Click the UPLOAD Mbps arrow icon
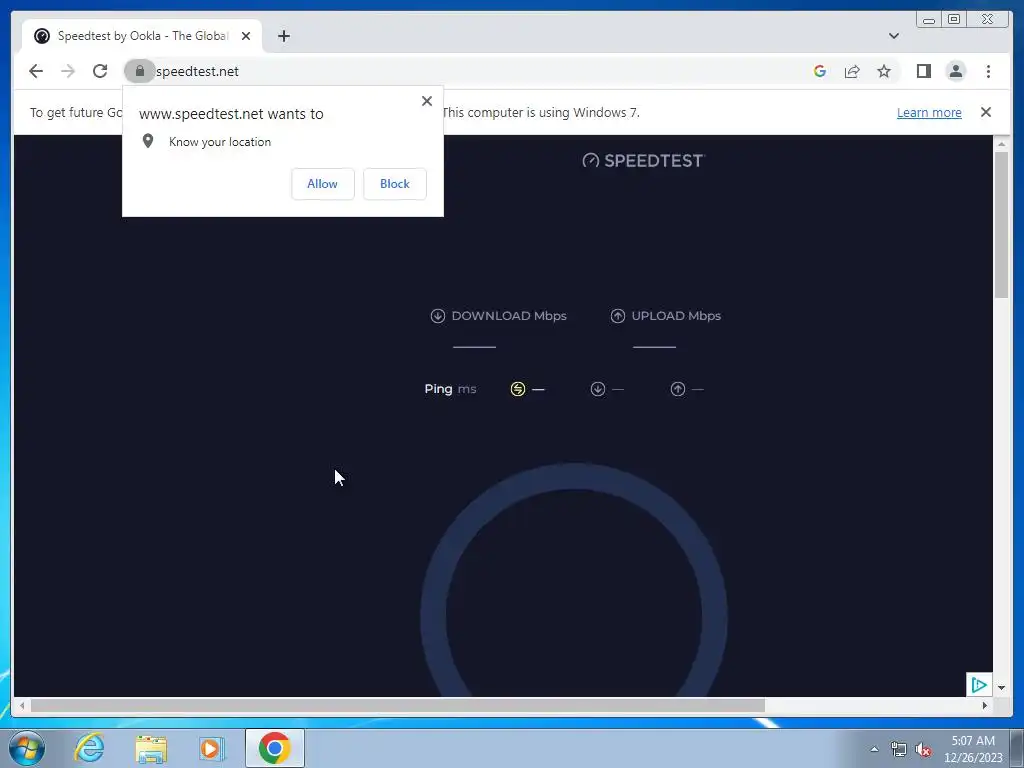The height and width of the screenshot is (768, 1024). [x=617, y=316]
